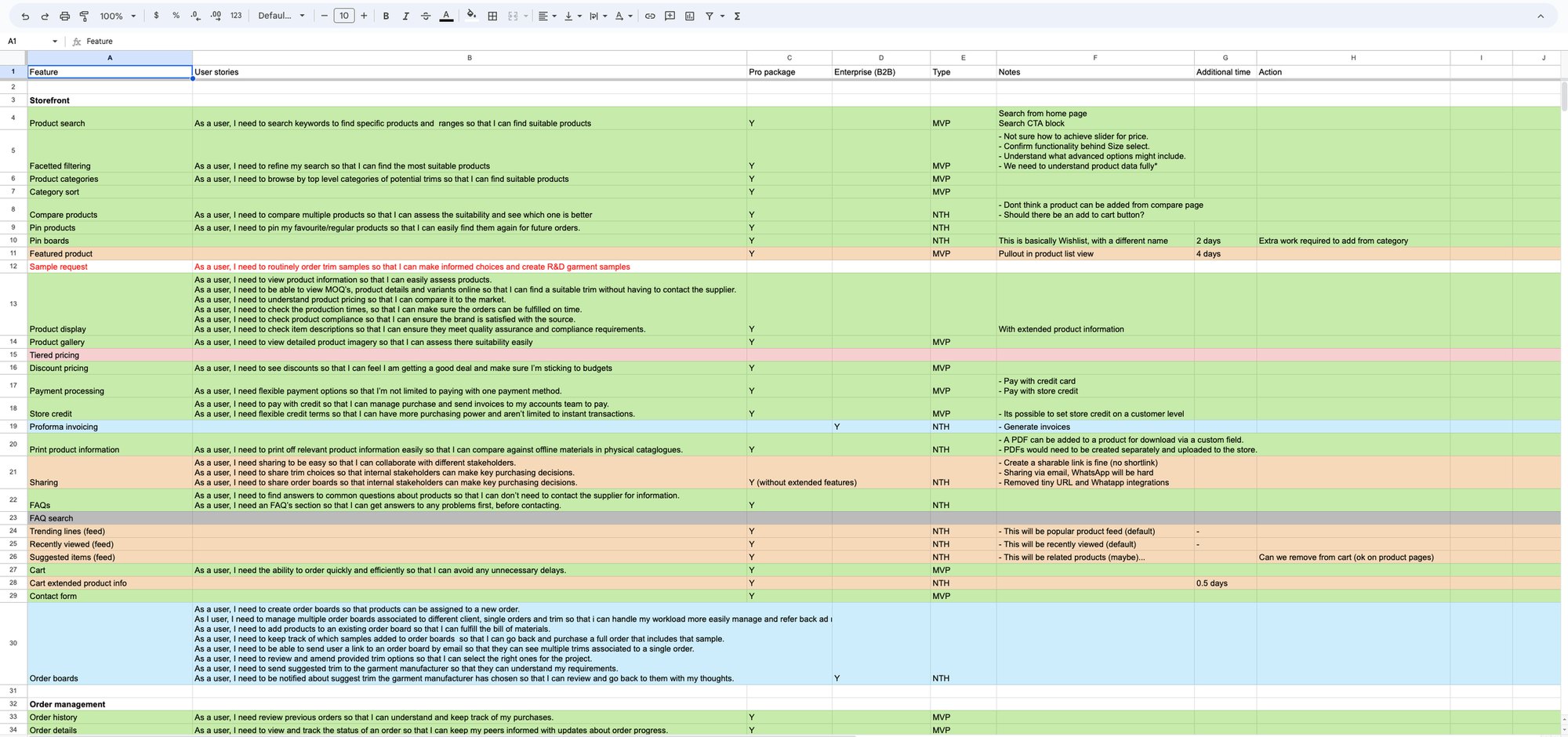Select the '- Generate invoices' note cell
The image size is (1568, 737).
click(x=1095, y=427)
